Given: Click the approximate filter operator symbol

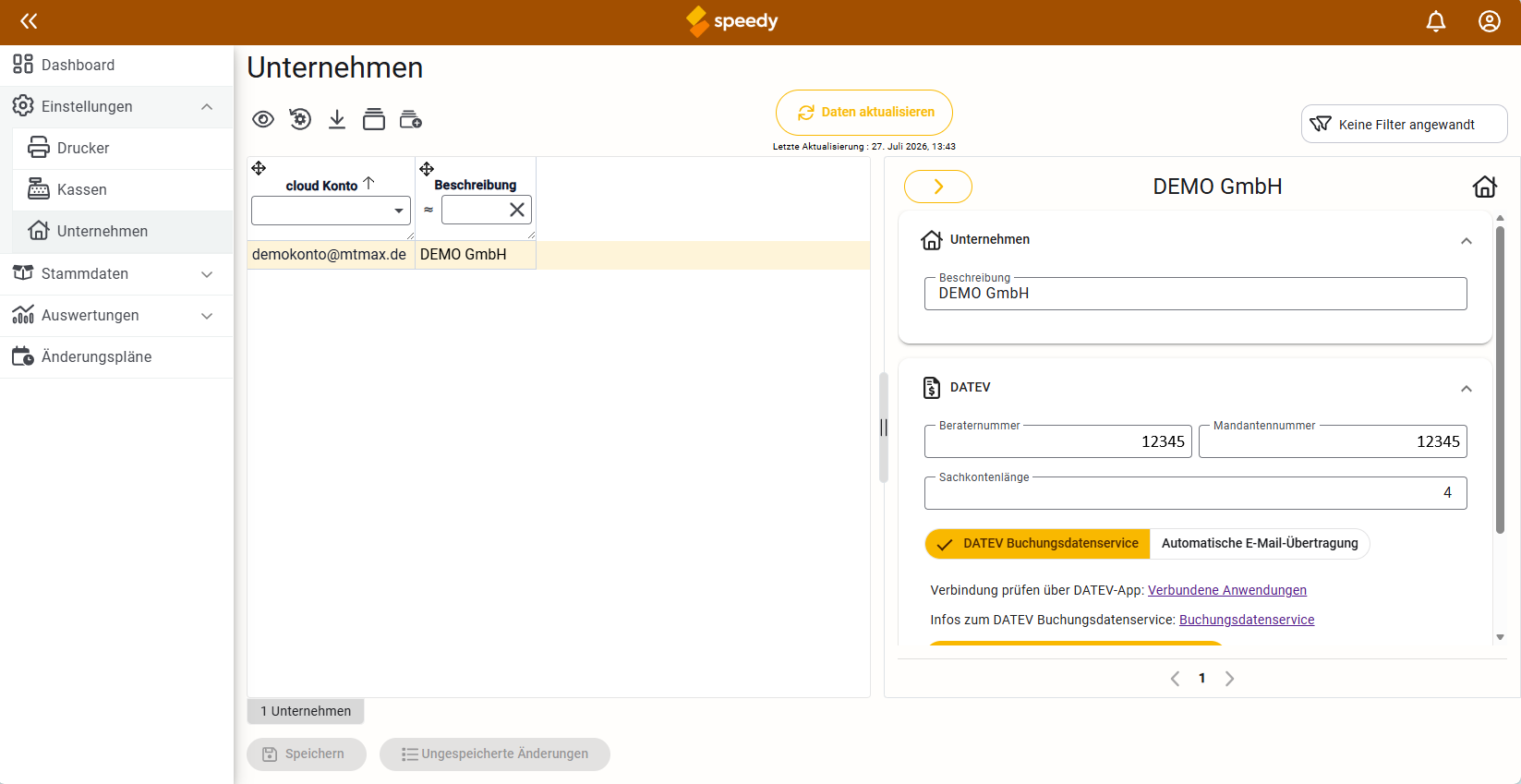Looking at the screenshot, I should (429, 210).
